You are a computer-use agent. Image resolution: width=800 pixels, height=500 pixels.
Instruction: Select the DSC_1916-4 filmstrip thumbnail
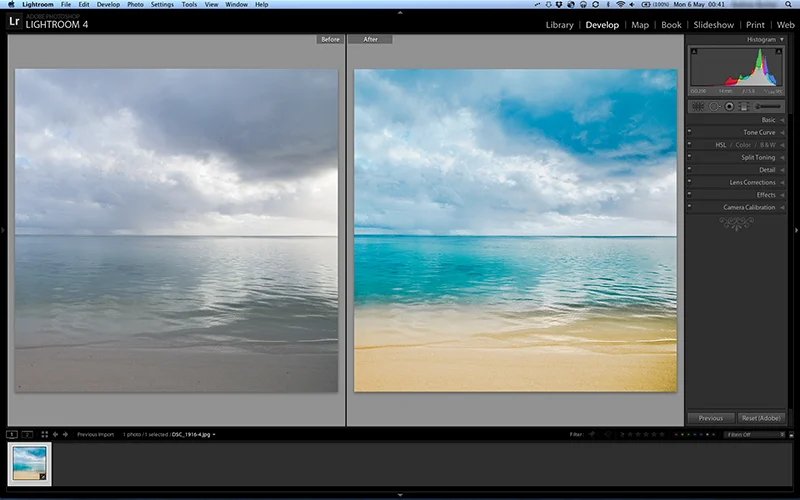point(30,464)
